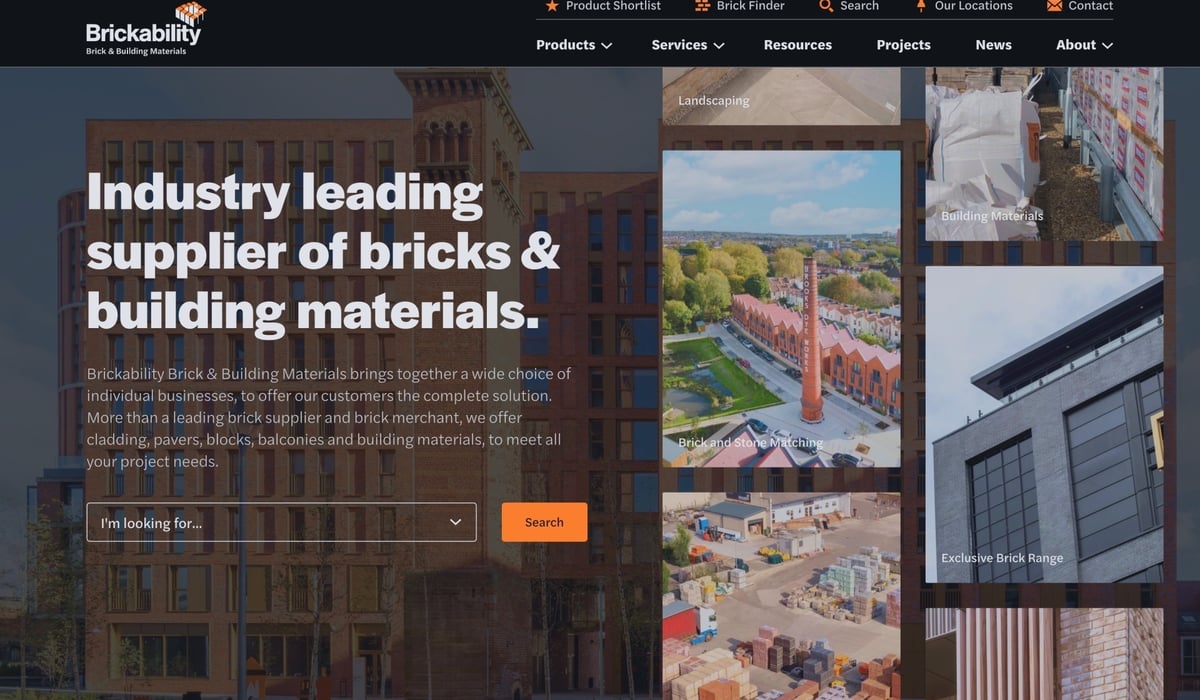Click the envelope icon beside Contact
Screen dimensions: 1200x700
click(x=1054, y=6)
